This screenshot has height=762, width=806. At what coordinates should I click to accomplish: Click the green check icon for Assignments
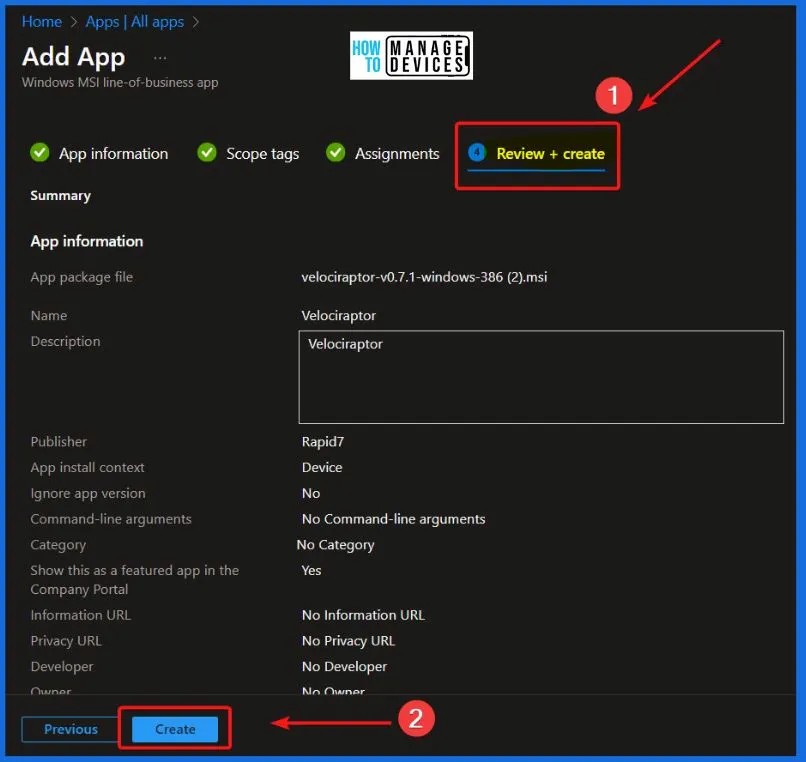pos(336,153)
